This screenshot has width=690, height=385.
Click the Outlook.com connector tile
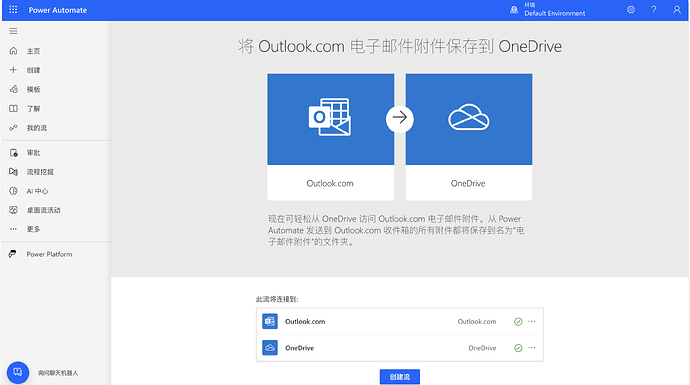(x=330, y=137)
